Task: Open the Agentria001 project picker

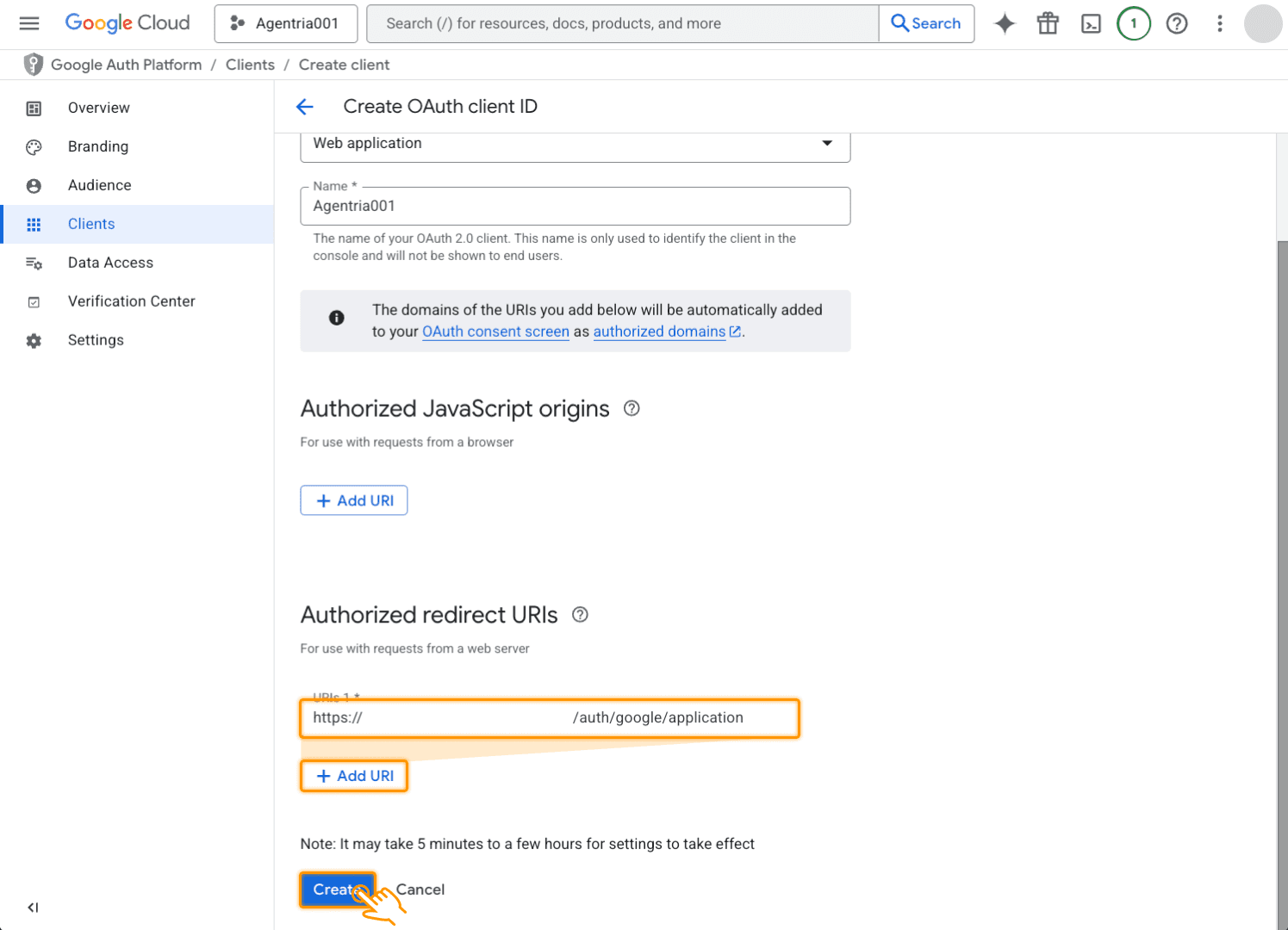Action: pyautogui.click(x=286, y=23)
